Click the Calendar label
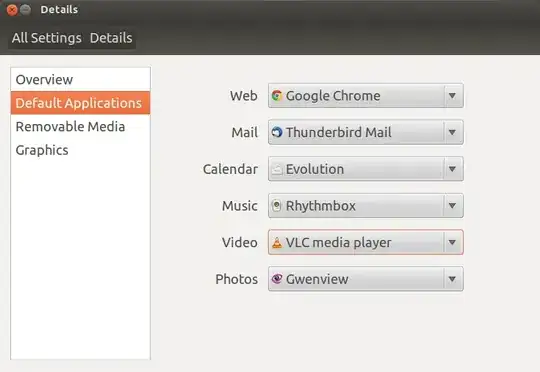This screenshot has width=540, height=372. (230, 169)
